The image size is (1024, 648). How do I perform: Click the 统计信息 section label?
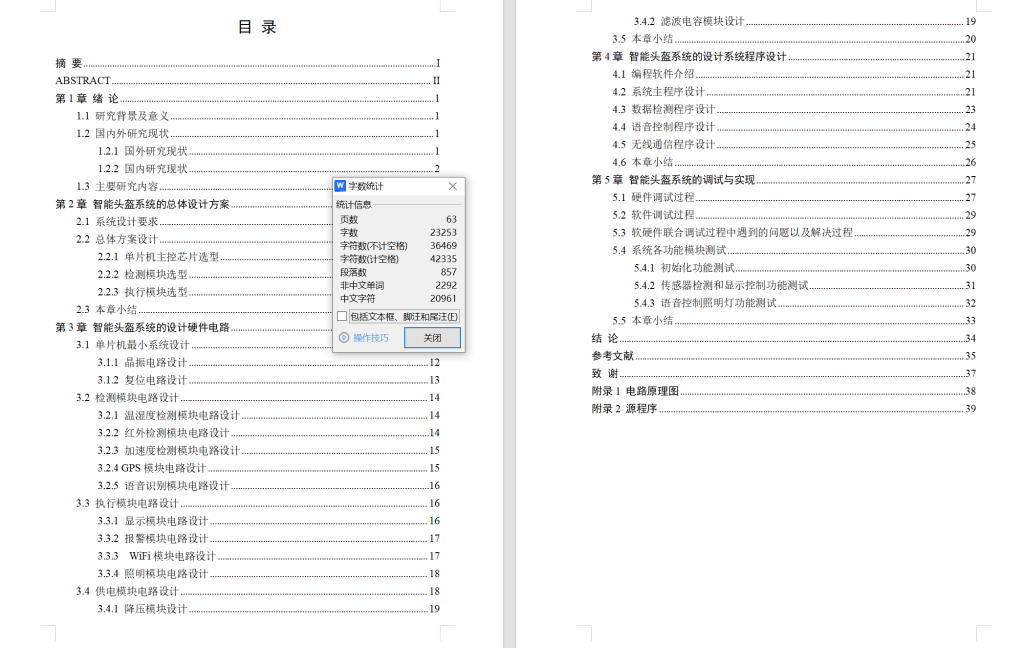(353, 206)
